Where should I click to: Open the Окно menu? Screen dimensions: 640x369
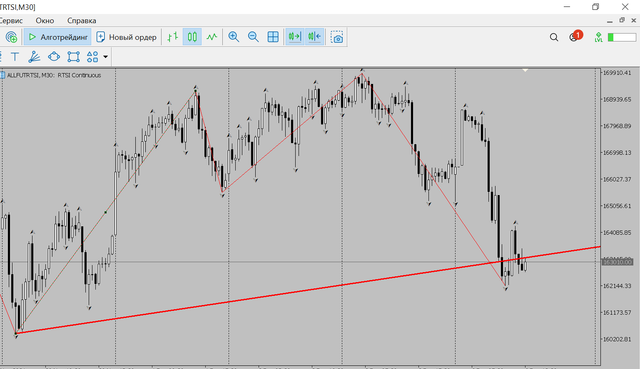point(45,20)
